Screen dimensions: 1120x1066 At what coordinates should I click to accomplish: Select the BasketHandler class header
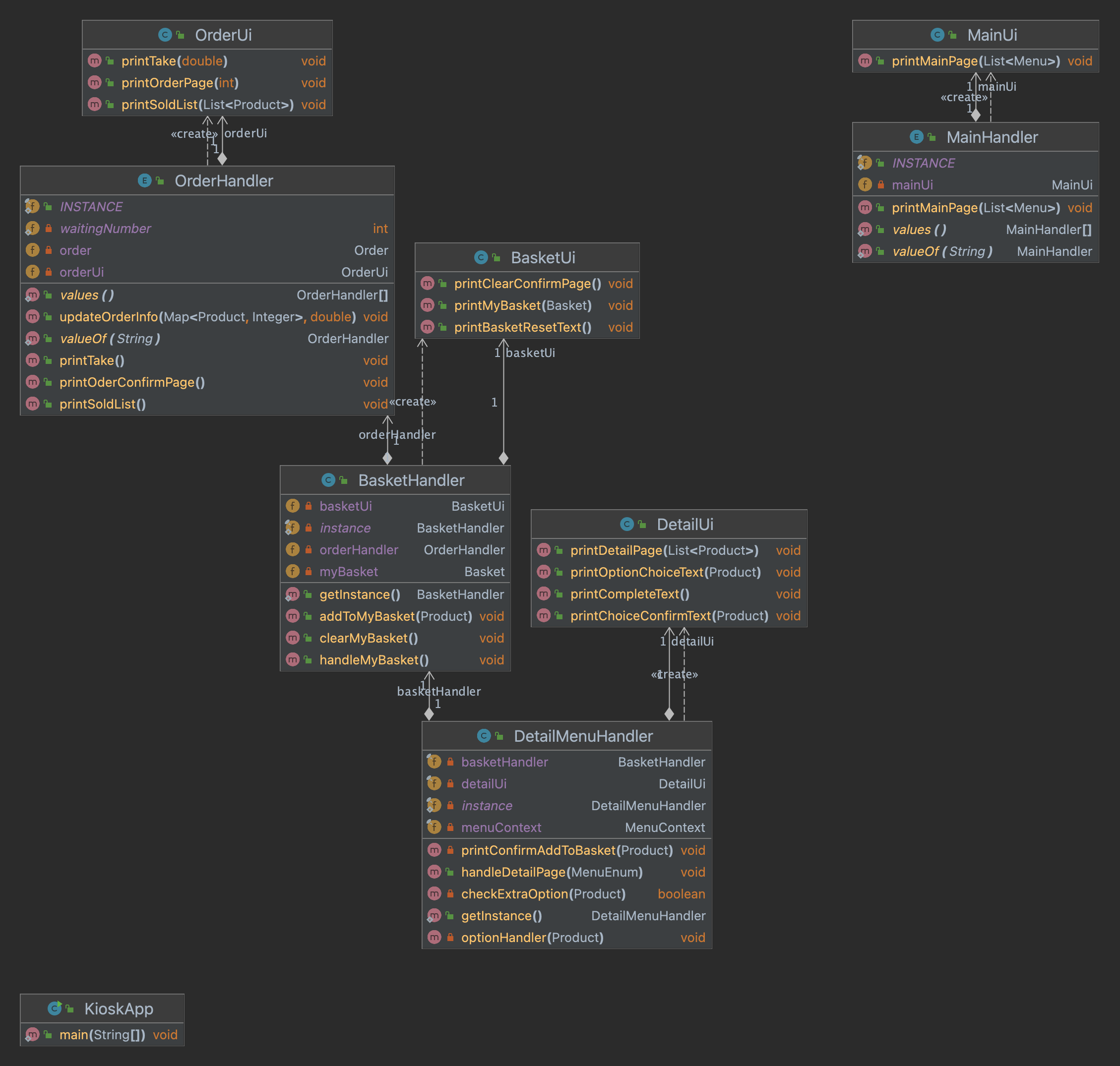(x=411, y=480)
